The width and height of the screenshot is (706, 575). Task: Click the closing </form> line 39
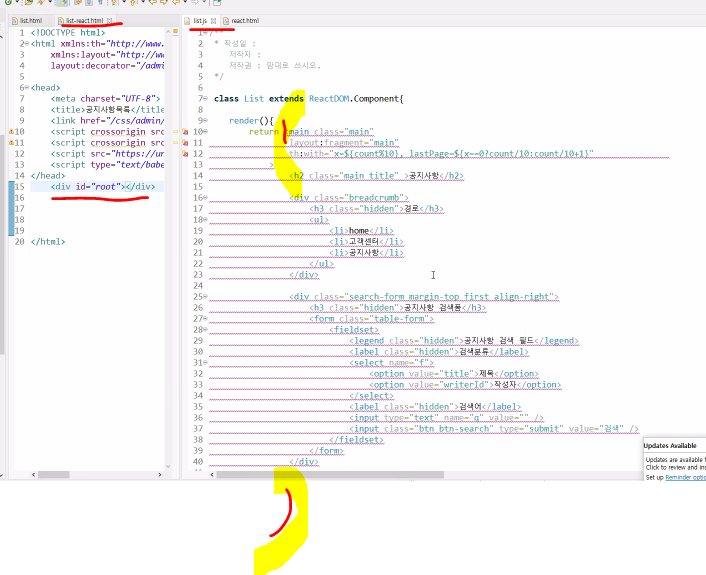point(326,451)
